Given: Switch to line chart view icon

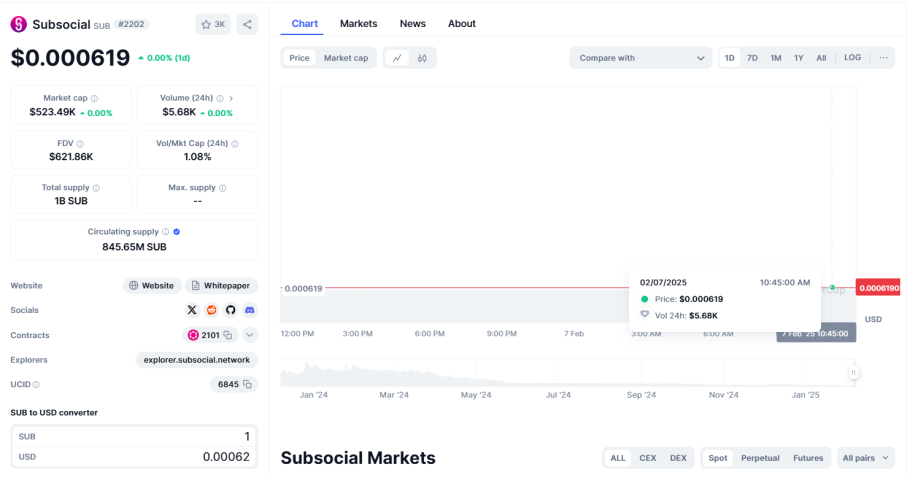Looking at the screenshot, I should click(397, 58).
